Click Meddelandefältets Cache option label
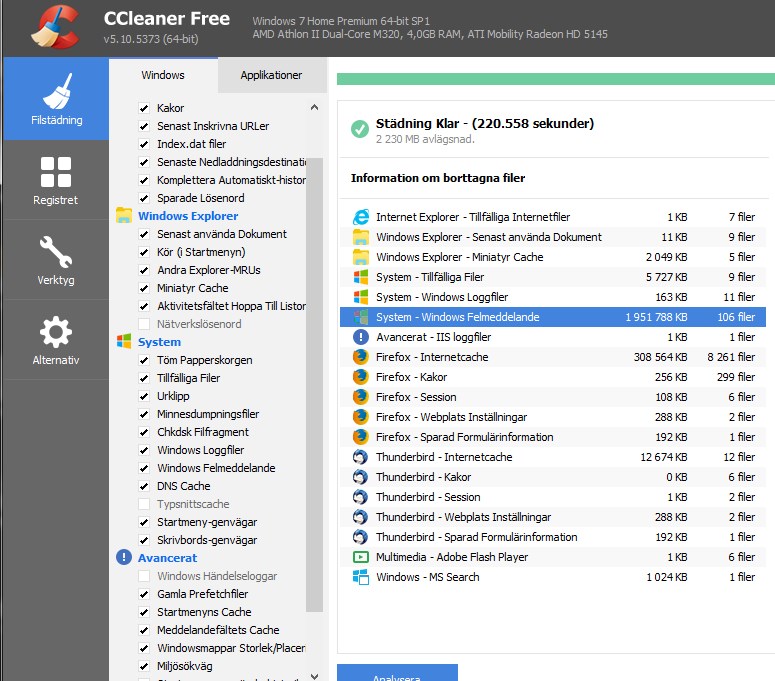This screenshot has height=681, width=775. coord(218,630)
